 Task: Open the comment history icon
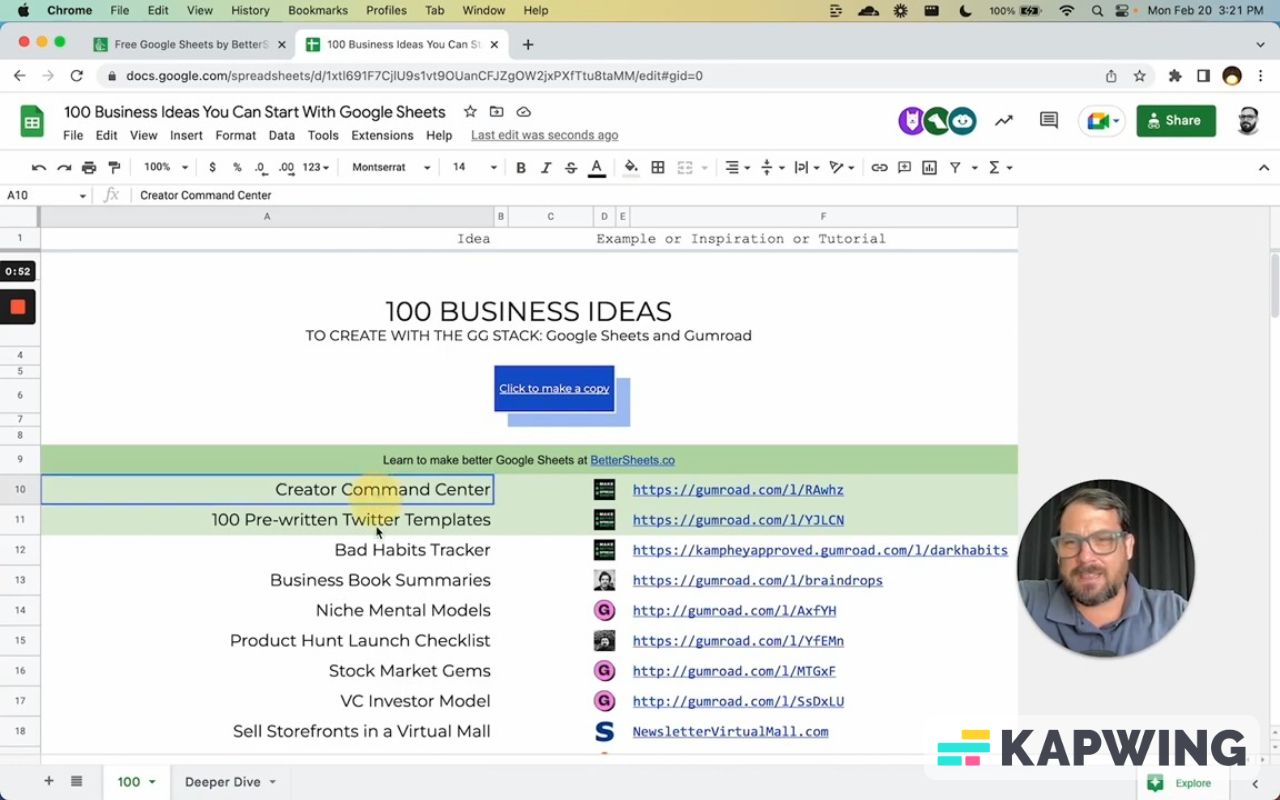coord(1049,121)
